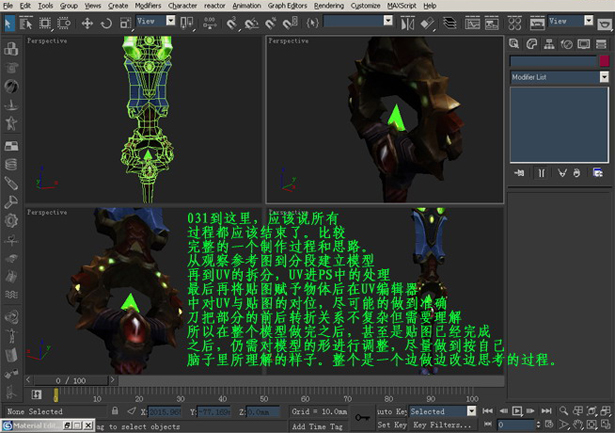This screenshot has height=433, width=615.
Task: Click the object color swatch
Action: click(x=603, y=61)
